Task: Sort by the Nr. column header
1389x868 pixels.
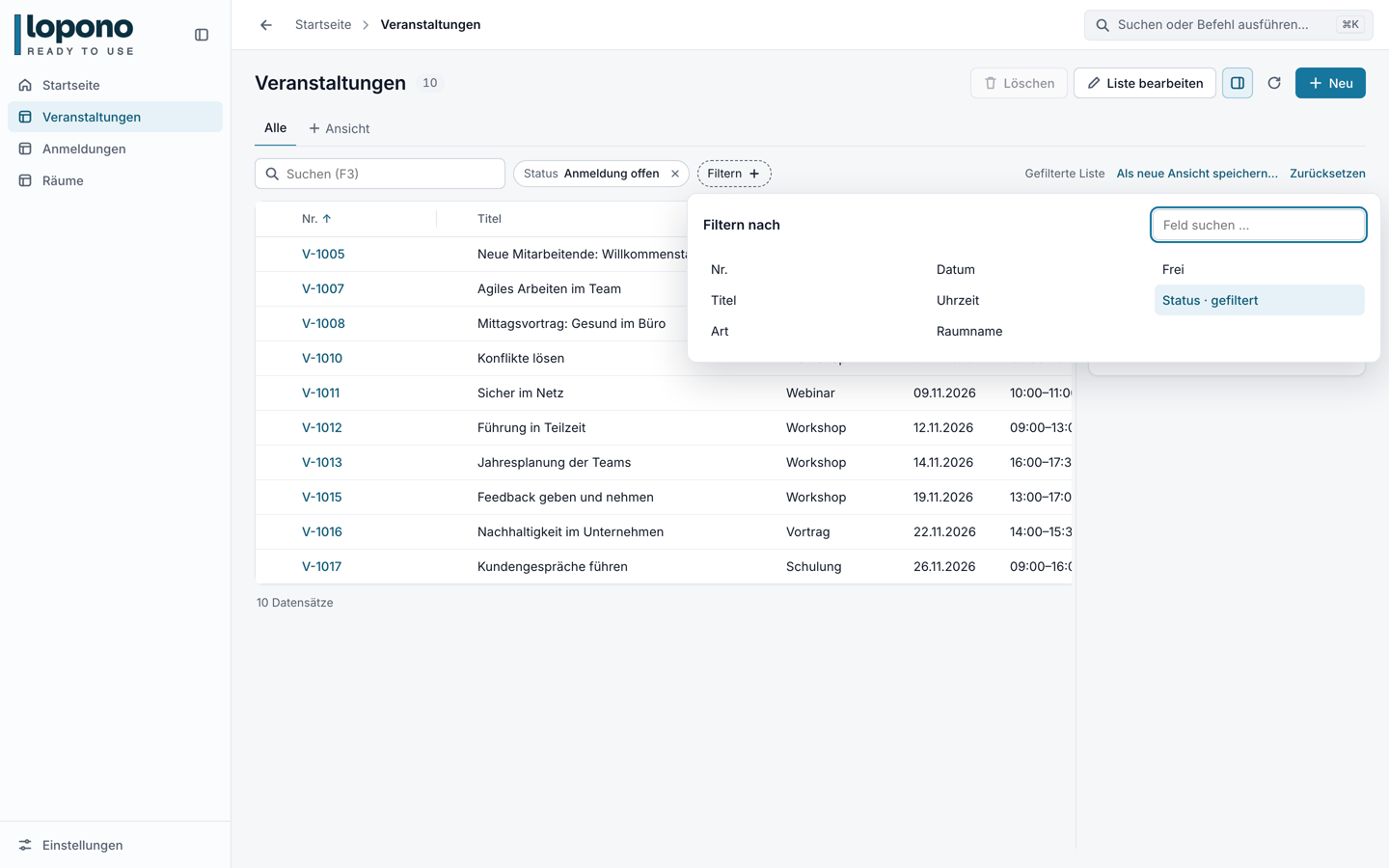Action: 316,219
